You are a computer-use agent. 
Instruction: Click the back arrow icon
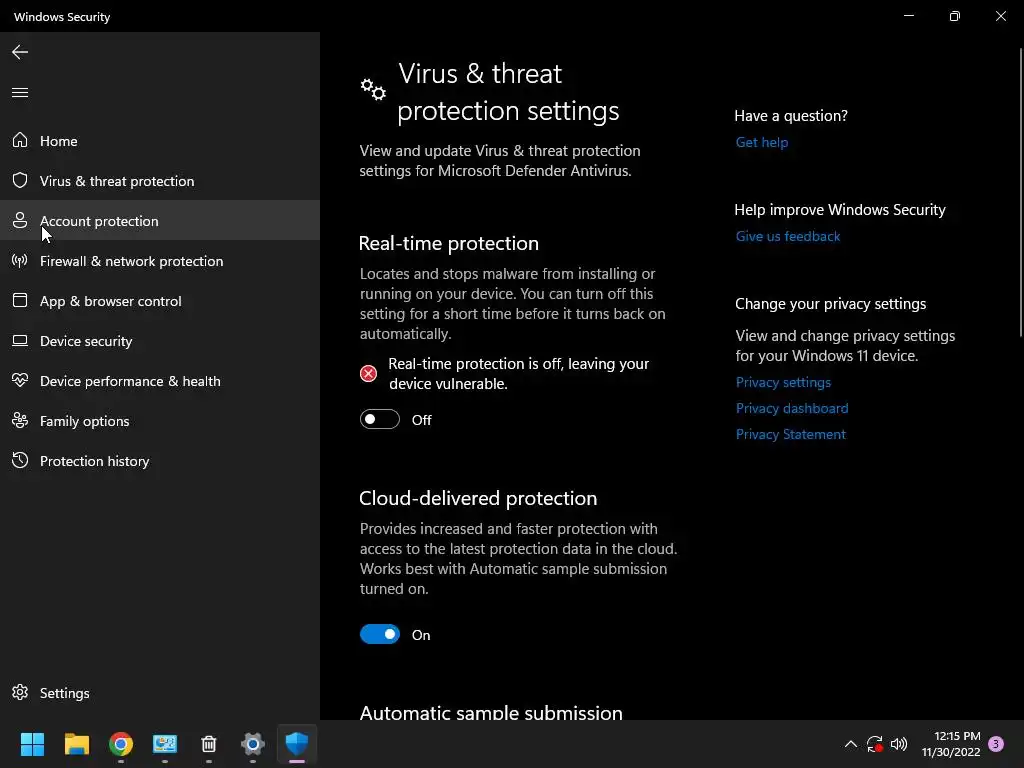click(x=20, y=52)
